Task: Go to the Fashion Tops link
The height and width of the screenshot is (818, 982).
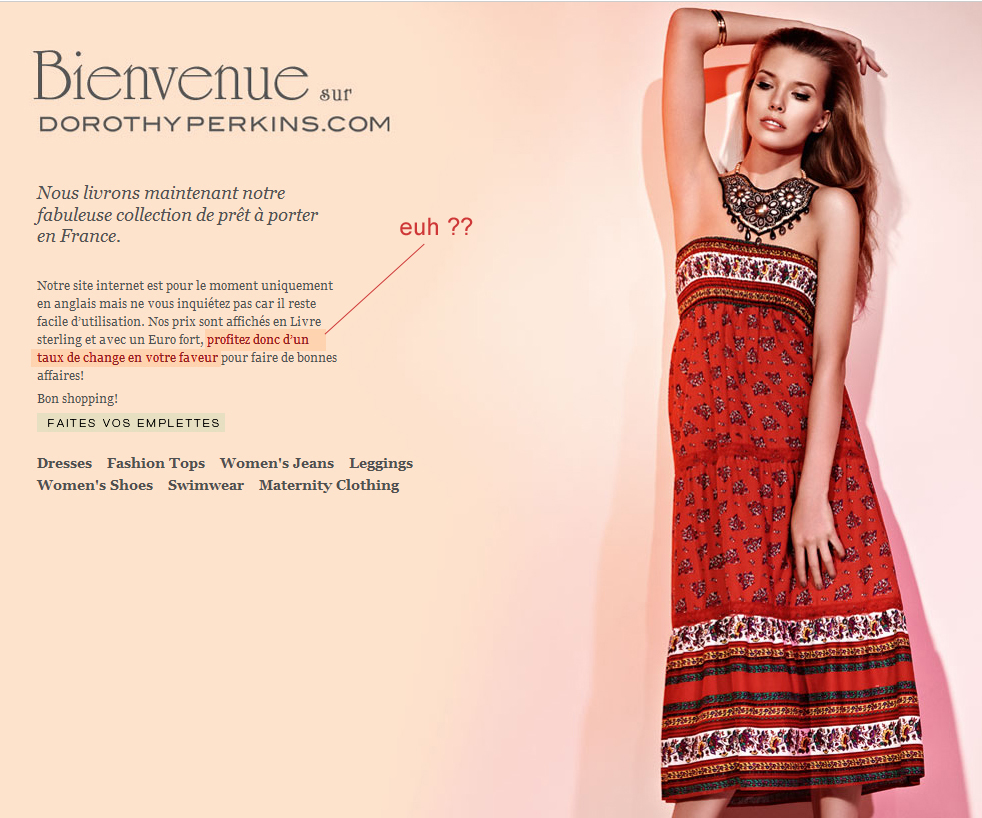Action: 156,463
